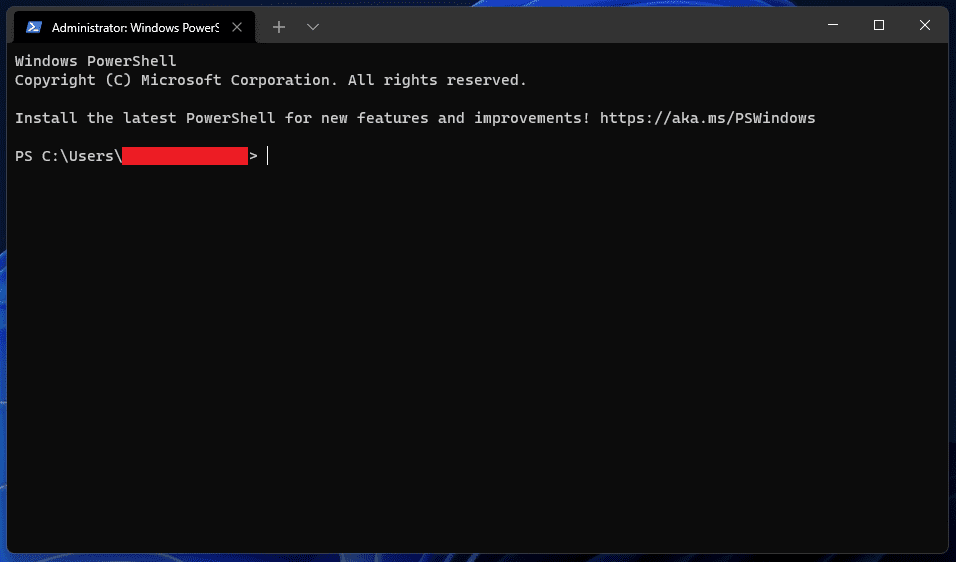
Task: Expand the new tab profile dropdown chevron
Action: (313, 27)
